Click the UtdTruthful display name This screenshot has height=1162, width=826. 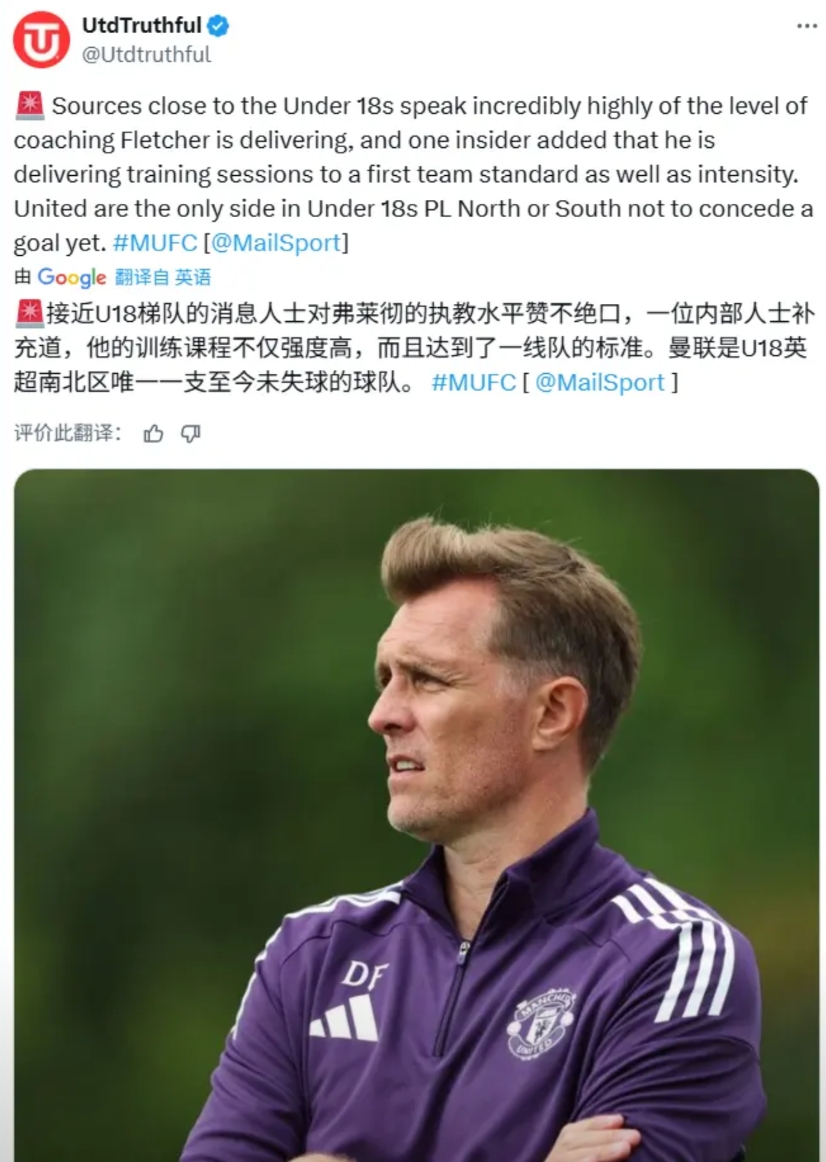pos(141,25)
